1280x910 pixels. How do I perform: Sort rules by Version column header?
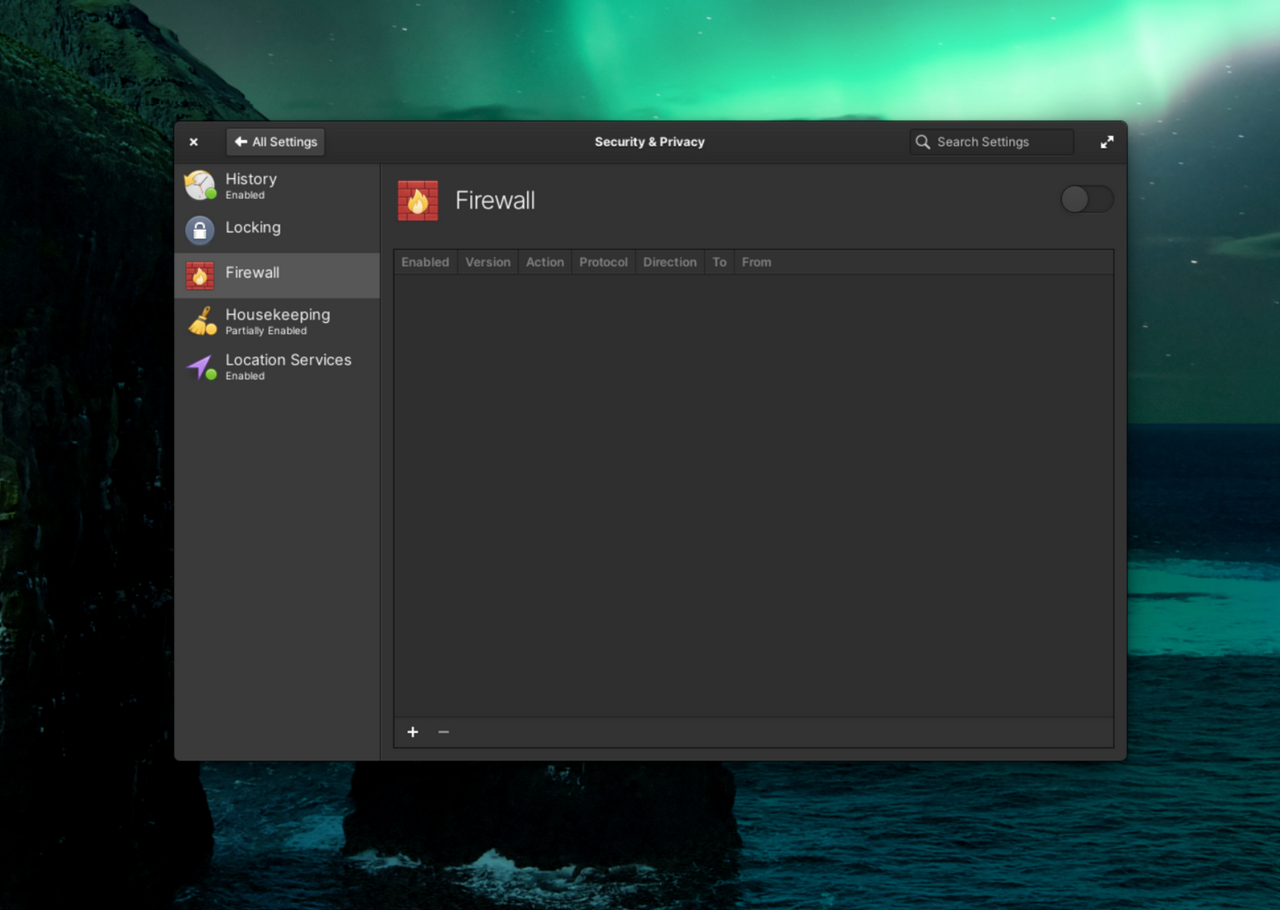[488, 262]
